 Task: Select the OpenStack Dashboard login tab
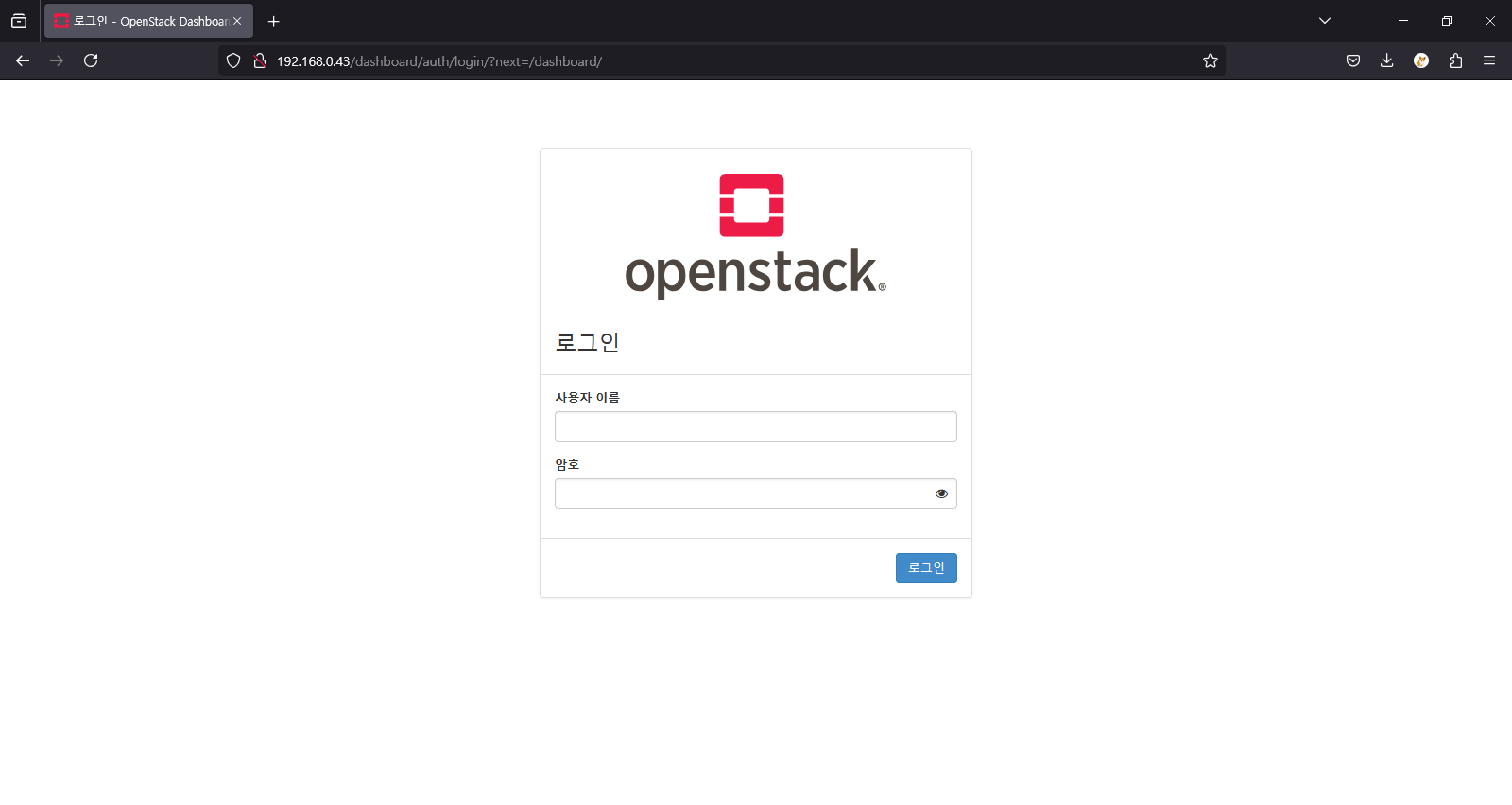pyautogui.click(x=148, y=21)
